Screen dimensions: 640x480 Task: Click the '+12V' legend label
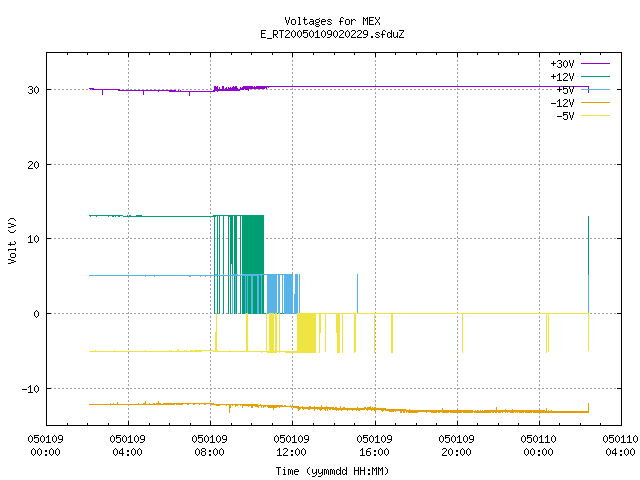point(562,77)
